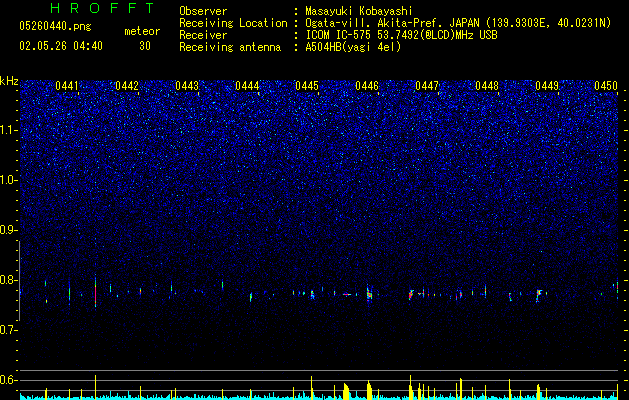The width and height of the screenshot is (629, 400).
Task: Click the 0.6 kHz axis label
Action: pos(8,380)
